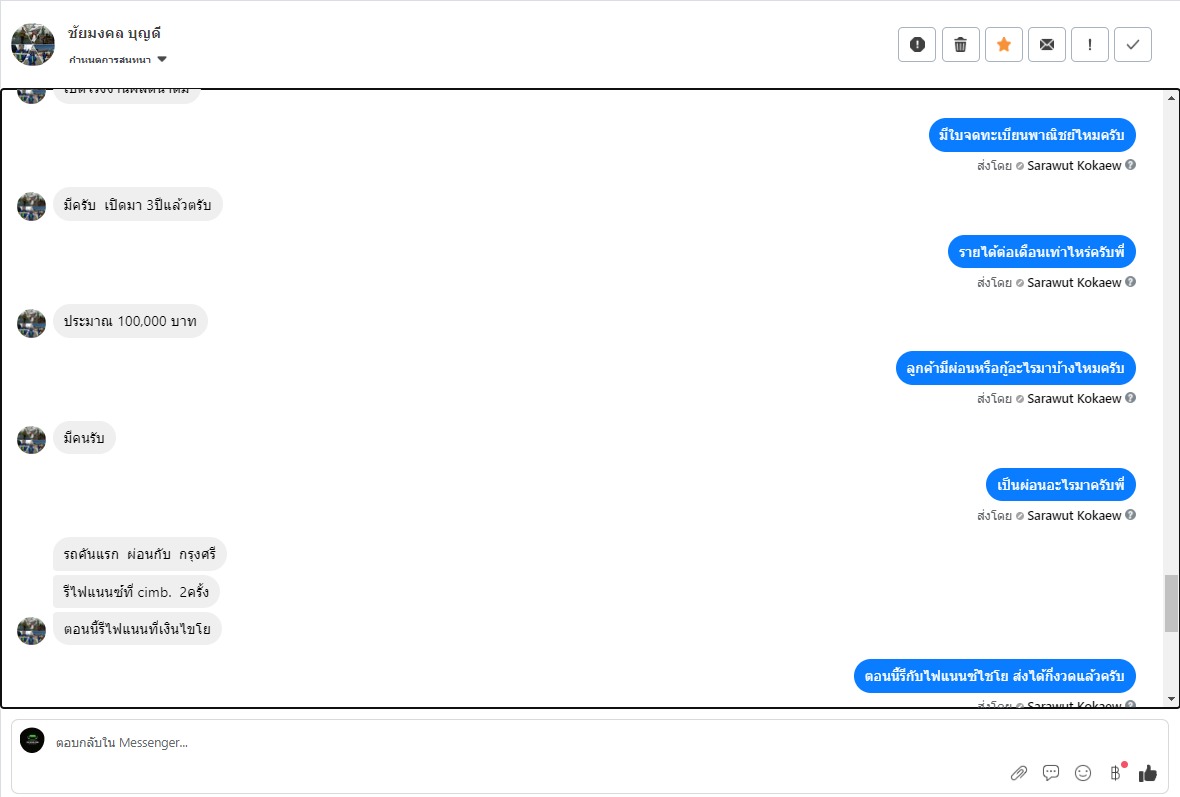Click the chat scrollbar up arrow
The width and height of the screenshot is (1180, 797).
click(x=1171, y=98)
